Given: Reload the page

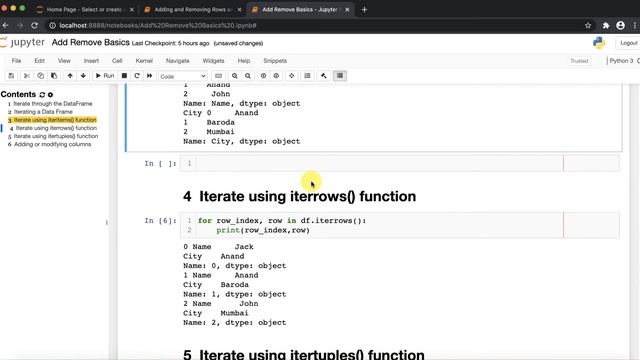Looking at the screenshot, I should pyautogui.click(x=35, y=26).
